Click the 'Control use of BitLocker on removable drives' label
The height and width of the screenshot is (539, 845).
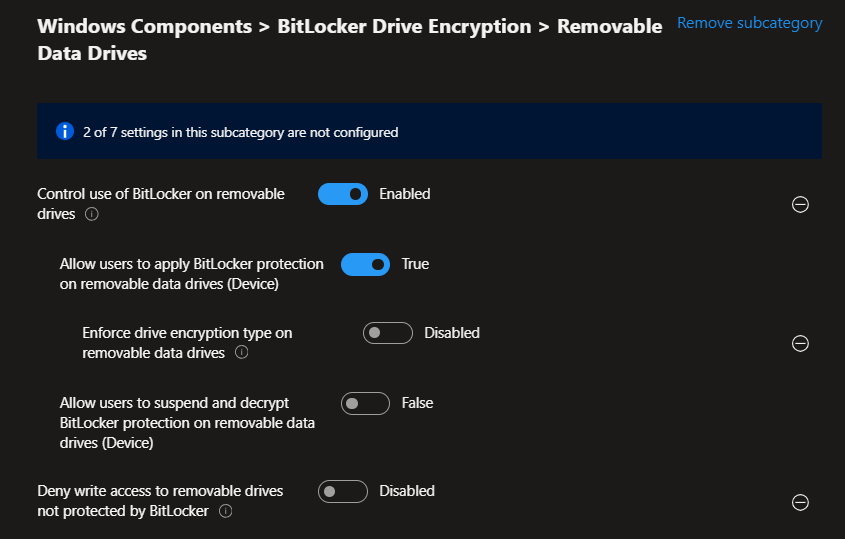161,194
